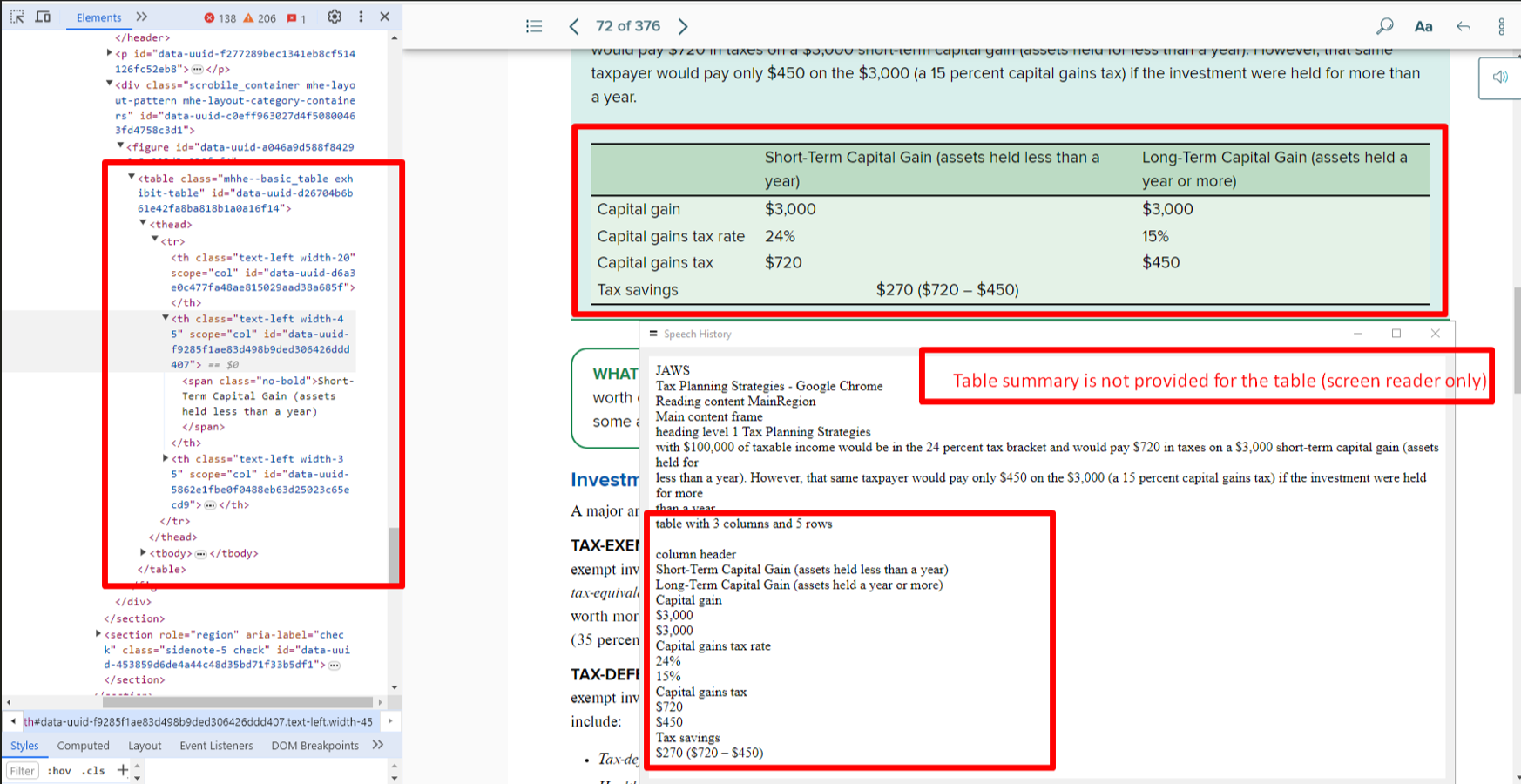Open the Speech History window menu icon

pyautogui.click(x=653, y=334)
